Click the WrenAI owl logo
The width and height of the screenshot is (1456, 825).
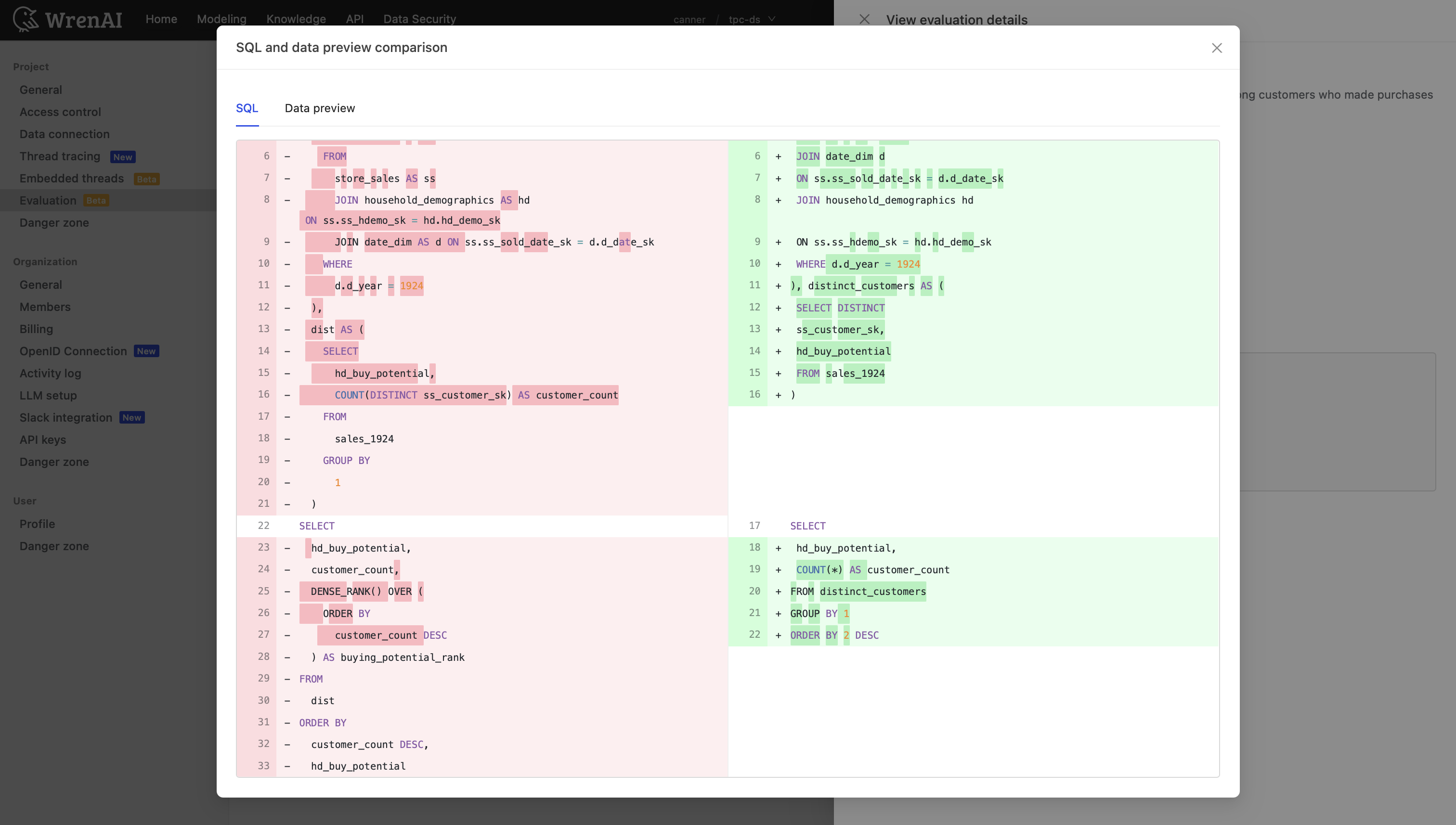click(x=26, y=19)
